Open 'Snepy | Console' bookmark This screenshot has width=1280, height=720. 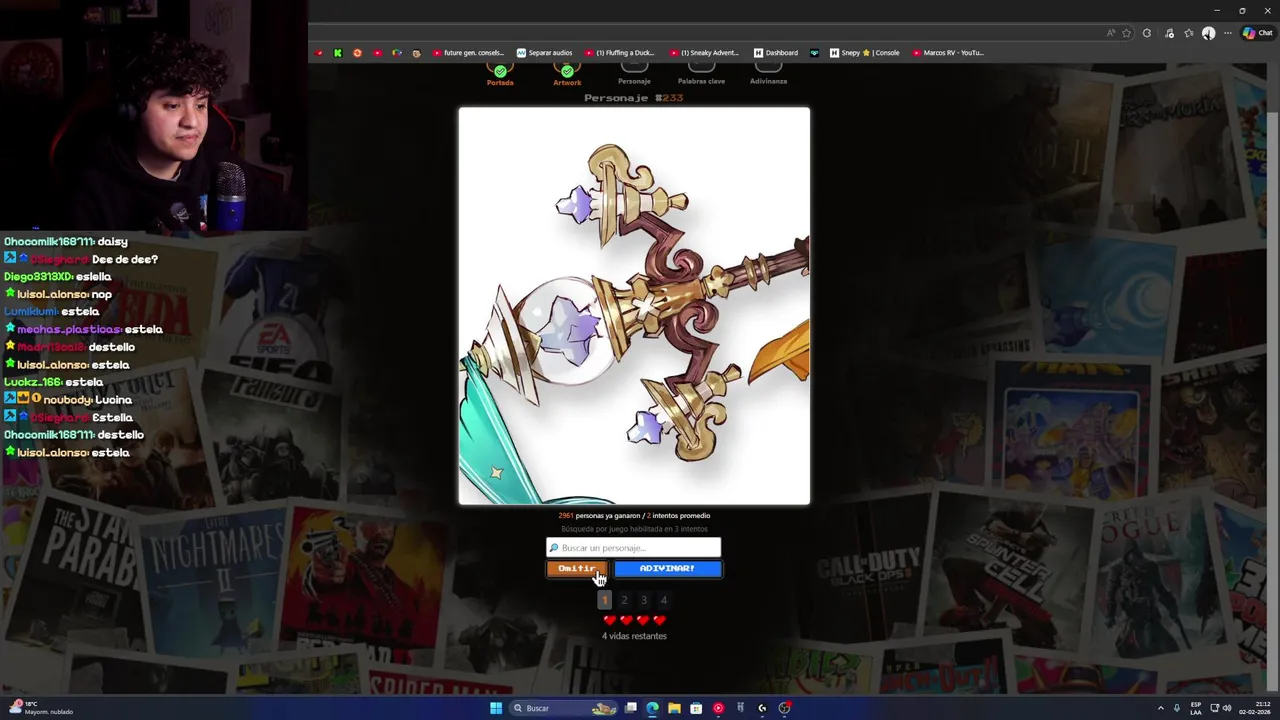[865, 53]
